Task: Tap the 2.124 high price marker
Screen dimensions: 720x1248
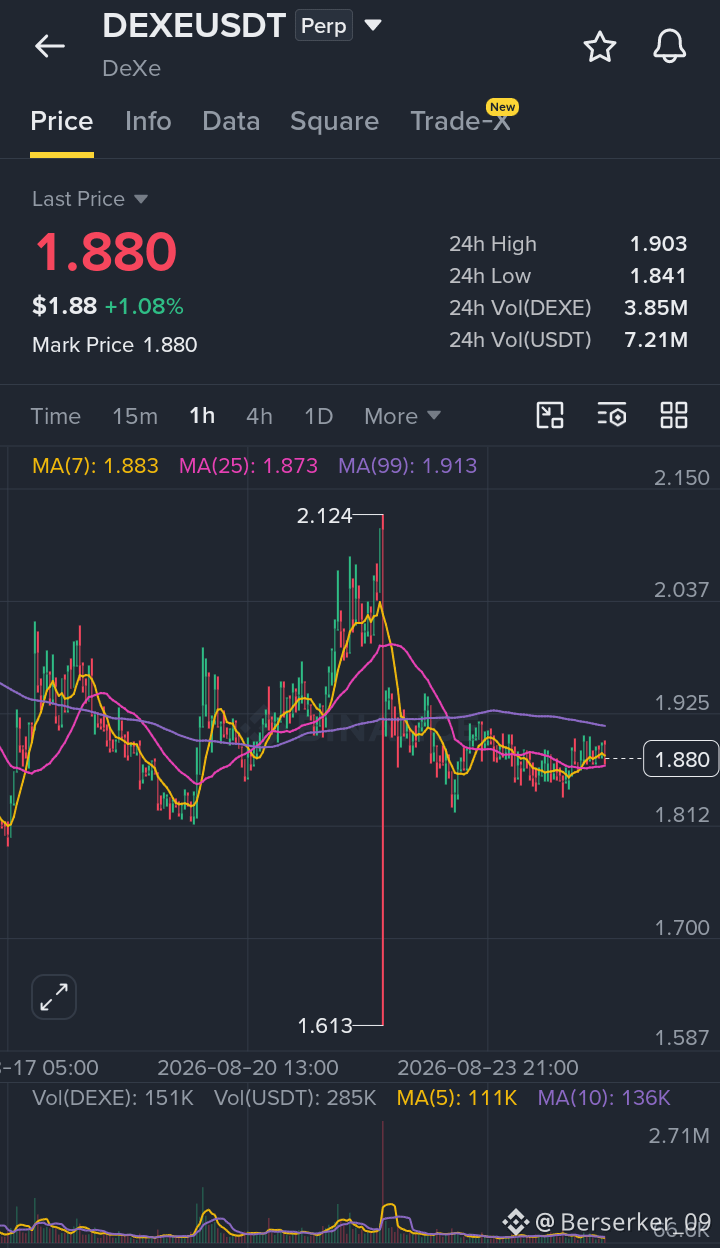Action: click(x=325, y=516)
